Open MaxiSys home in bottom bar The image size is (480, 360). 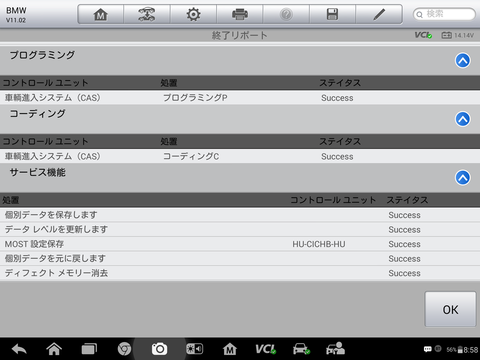pyautogui.click(x=230, y=349)
